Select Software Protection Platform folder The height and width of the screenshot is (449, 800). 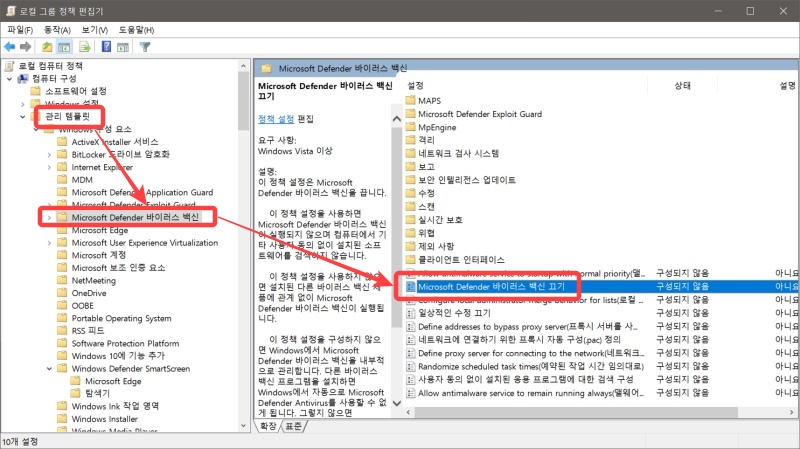(x=125, y=343)
